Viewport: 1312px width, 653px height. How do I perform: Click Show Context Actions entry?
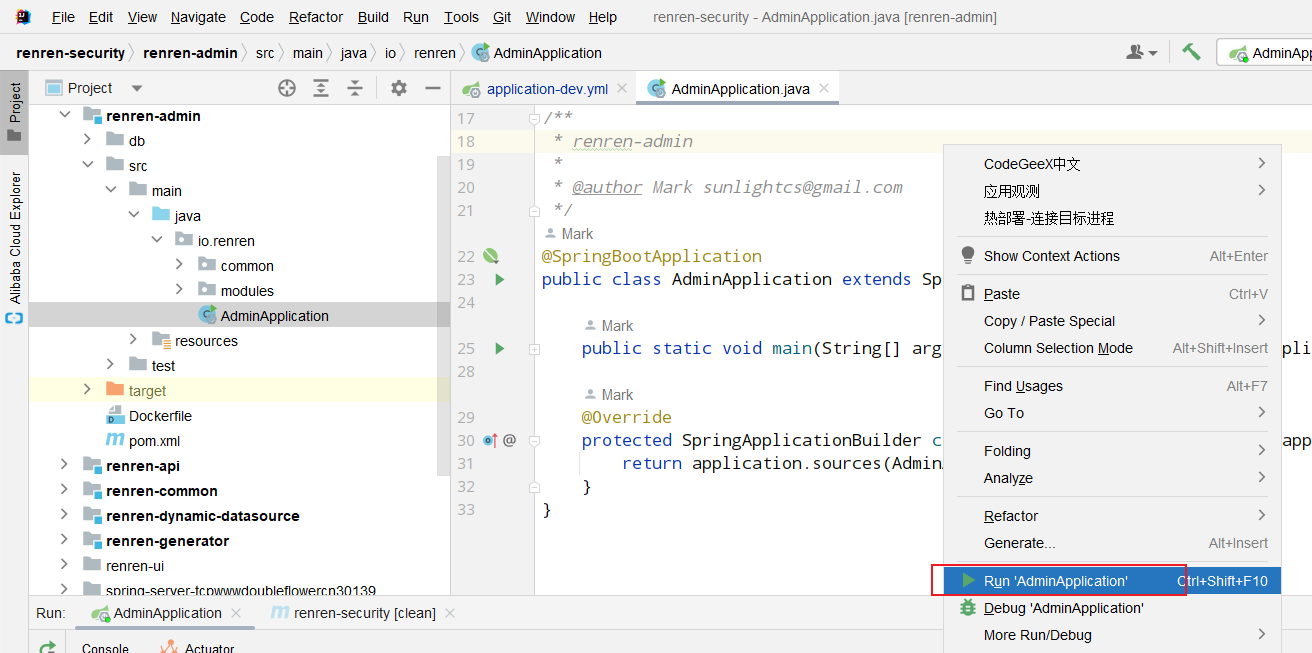(1112, 256)
